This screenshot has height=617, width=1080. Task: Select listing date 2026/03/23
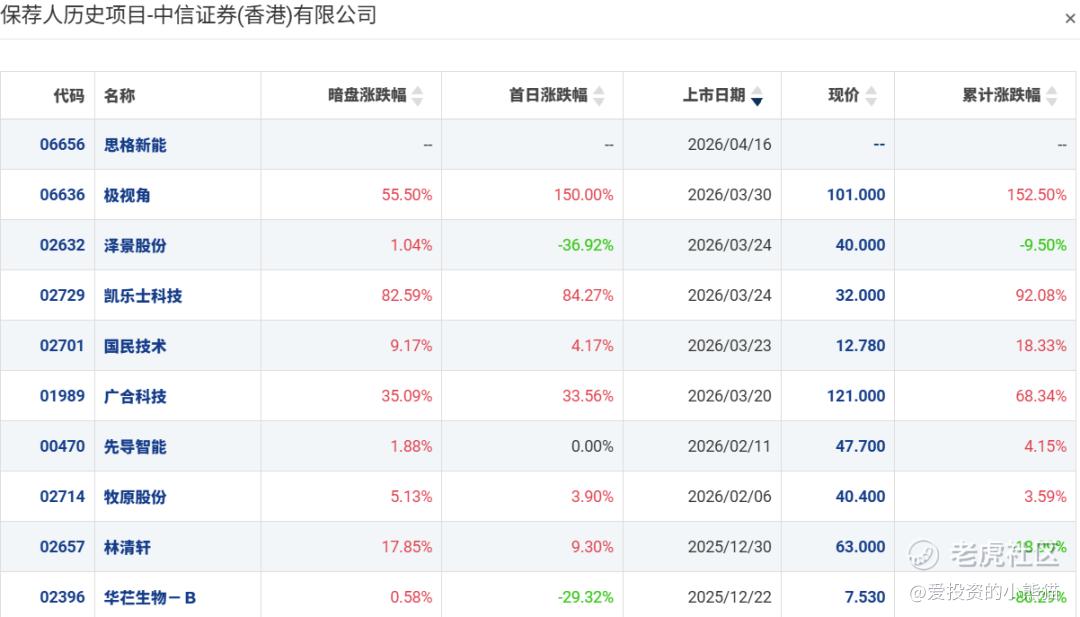[729, 346]
